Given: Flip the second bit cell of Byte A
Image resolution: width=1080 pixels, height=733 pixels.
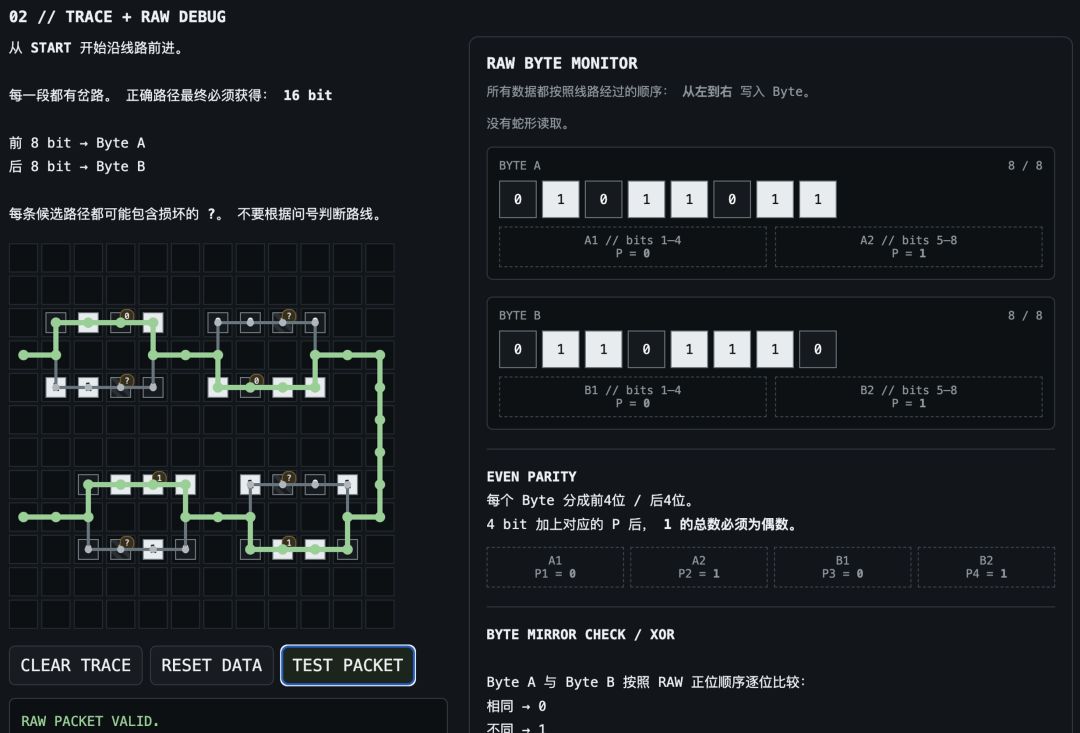Looking at the screenshot, I should tap(561, 200).
